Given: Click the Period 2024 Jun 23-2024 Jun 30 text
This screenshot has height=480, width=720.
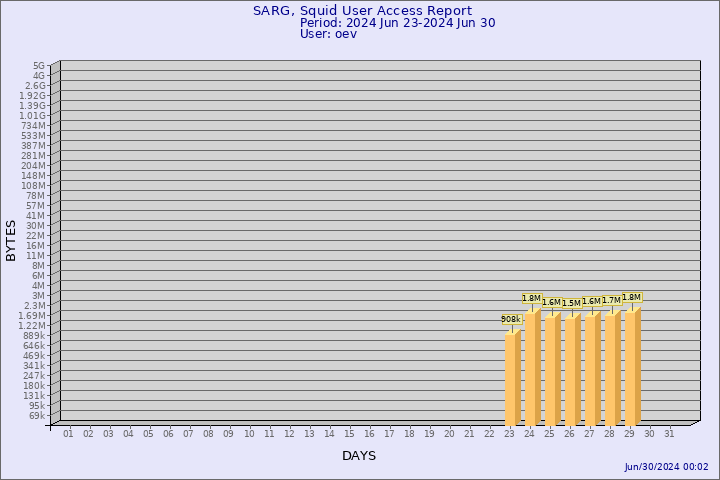Looking at the screenshot, I should pyautogui.click(x=397, y=23).
